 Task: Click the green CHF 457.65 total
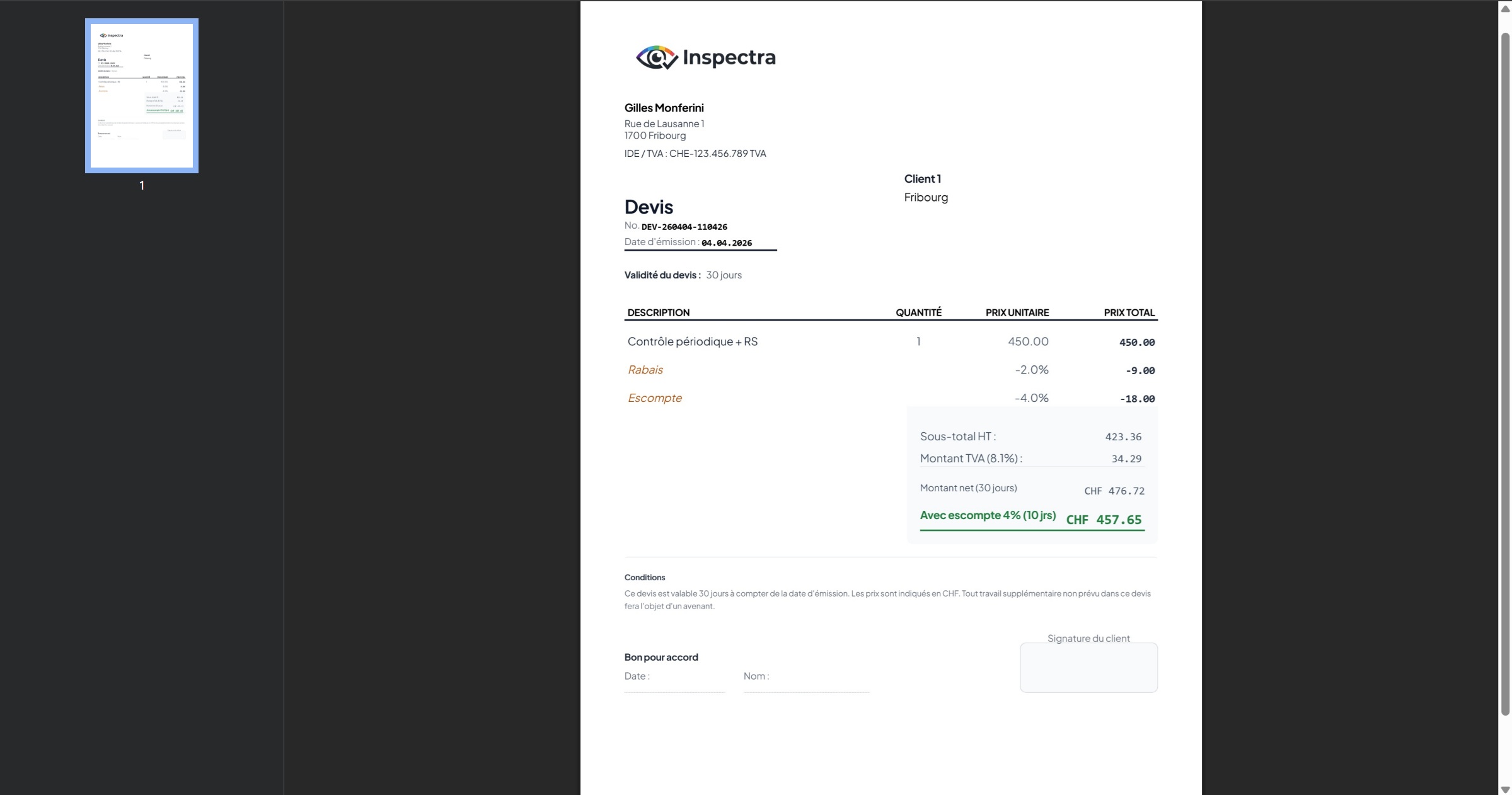1103,520
